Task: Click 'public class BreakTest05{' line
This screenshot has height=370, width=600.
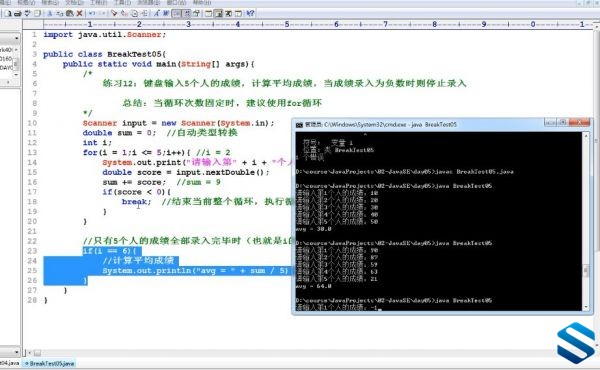Action: (x=104, y=54)
